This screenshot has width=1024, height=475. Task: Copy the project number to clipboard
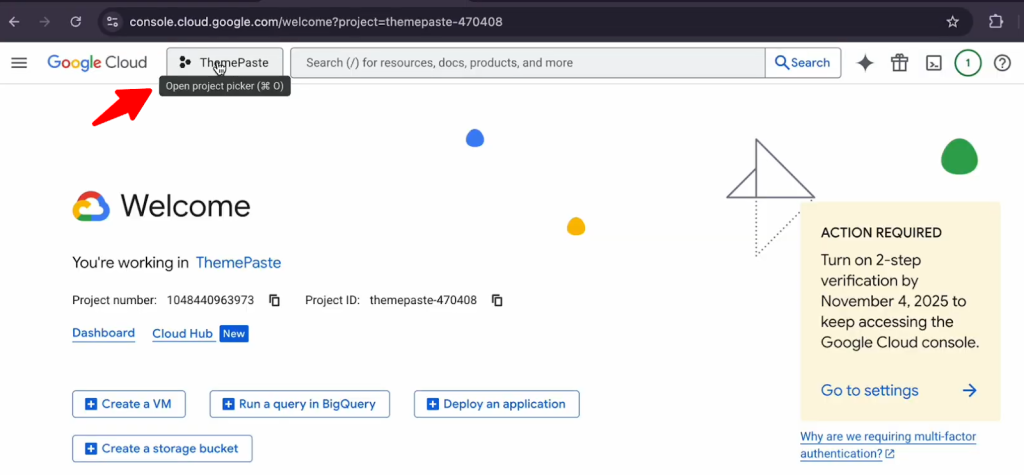click(275, 300)
